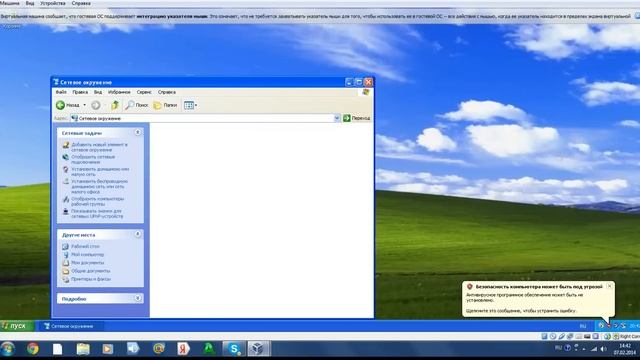This screenshot has height=360, width=640.
Task: Open Windows Explorer folder taskbar icon
Action: pyautogui.click(x=83, y=349)
